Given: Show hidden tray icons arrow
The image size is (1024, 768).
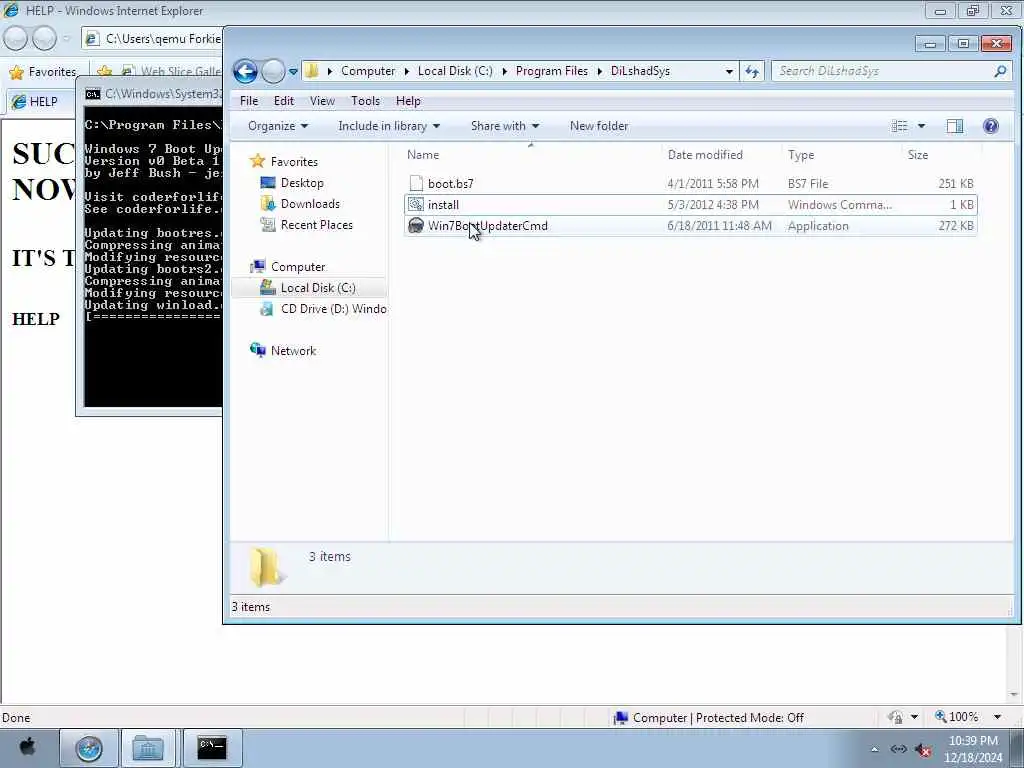Looking at the screenshot, I should pos(874,750).
